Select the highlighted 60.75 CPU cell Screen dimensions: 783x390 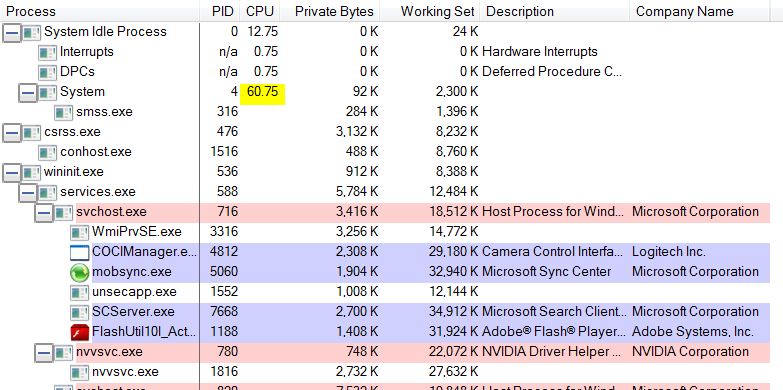tap(263, 92)
